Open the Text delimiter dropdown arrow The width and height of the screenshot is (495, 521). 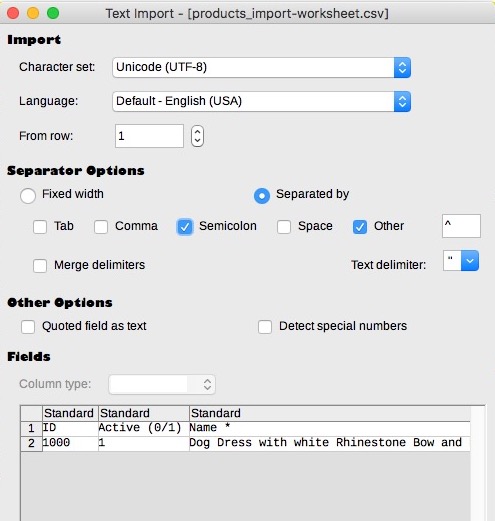[x=470, y=261]
